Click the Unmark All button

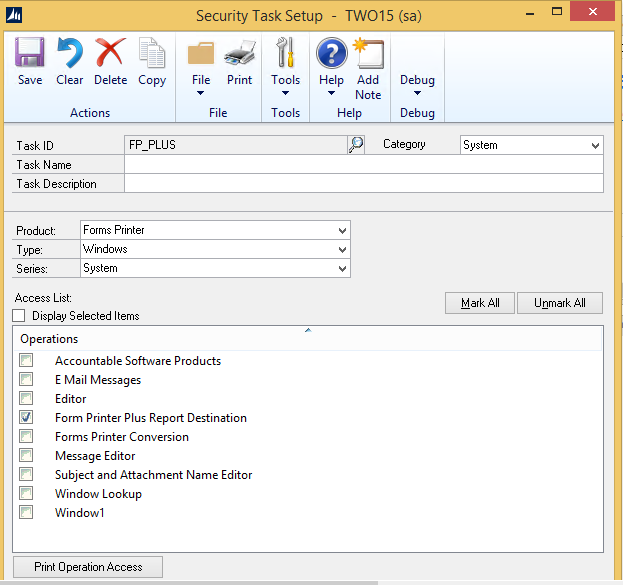point(560,303)
